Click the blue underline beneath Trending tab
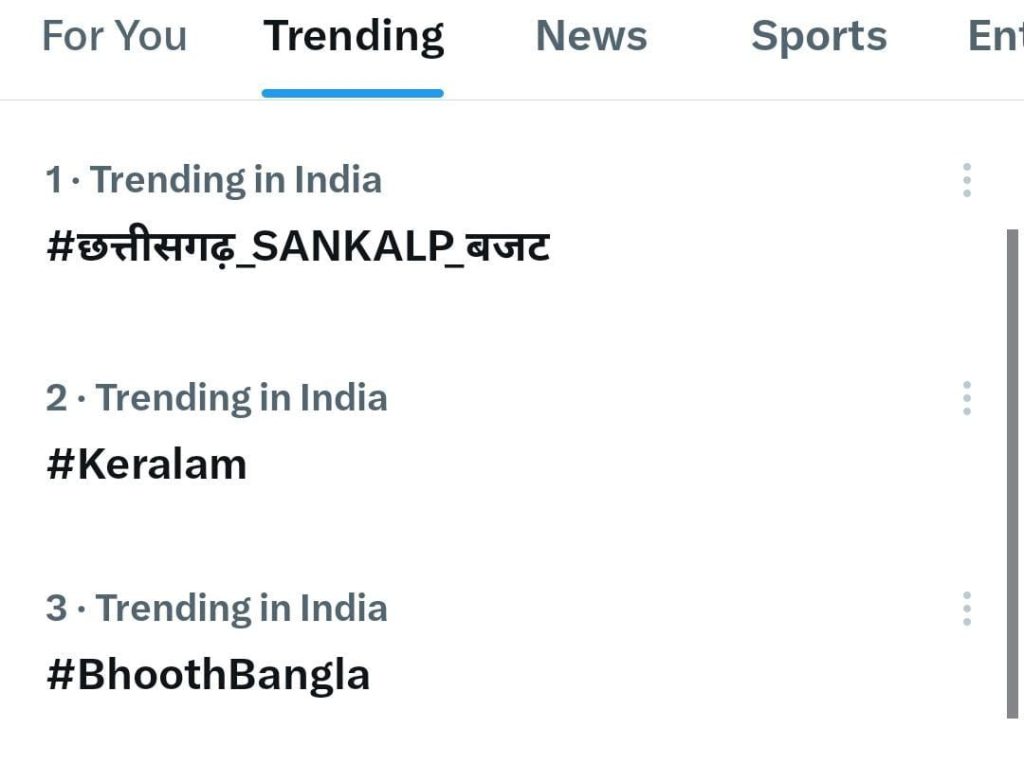 pyautogui.click(x=353, y=93)
